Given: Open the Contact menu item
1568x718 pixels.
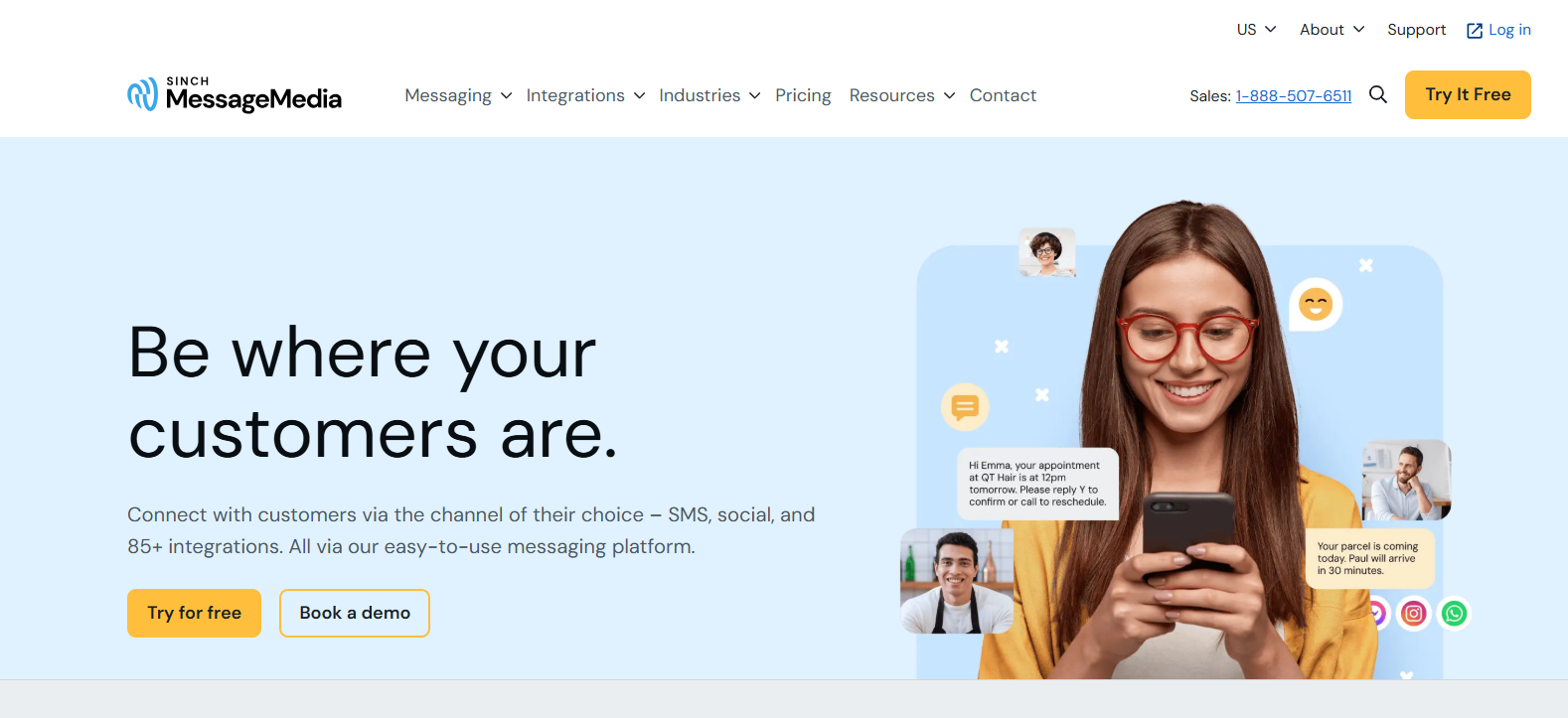Looking at the screenshot, I should [1003, 95].
